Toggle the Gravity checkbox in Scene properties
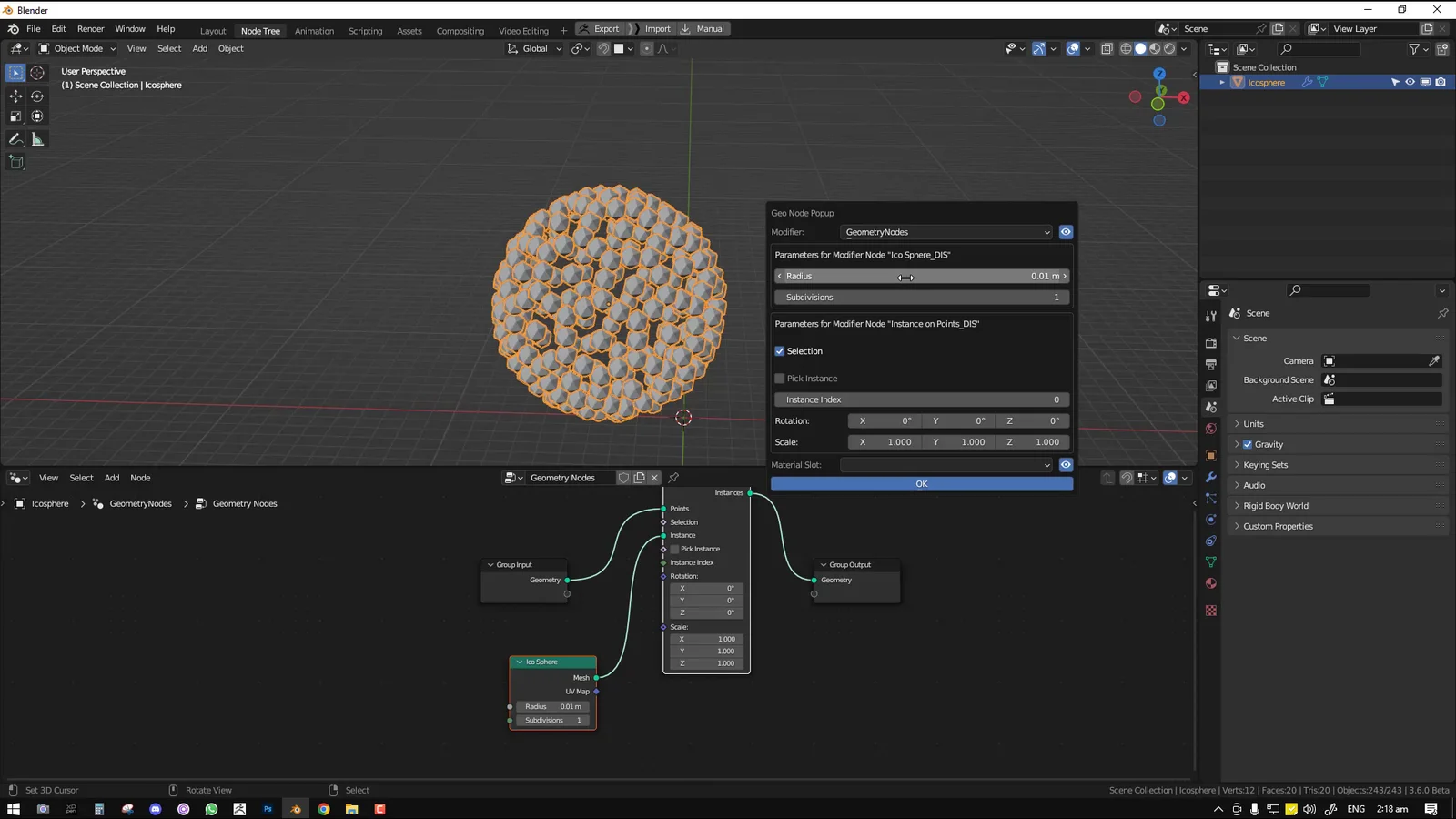This screenshot has width=1456, height=819. pyautogui.click(x=1248, y=444)
